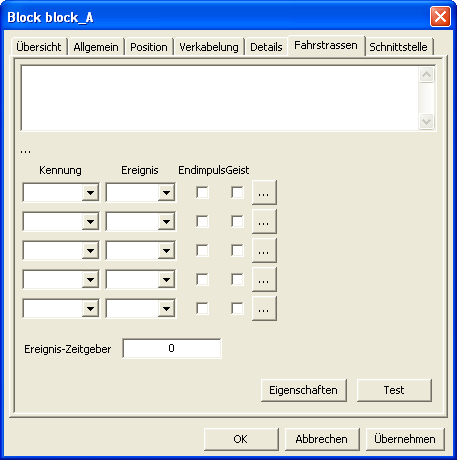The height and width of the screenshot is (460, 457).
Task: Check the Geist checkbox in the last row
Action: [x=237, y=308]
